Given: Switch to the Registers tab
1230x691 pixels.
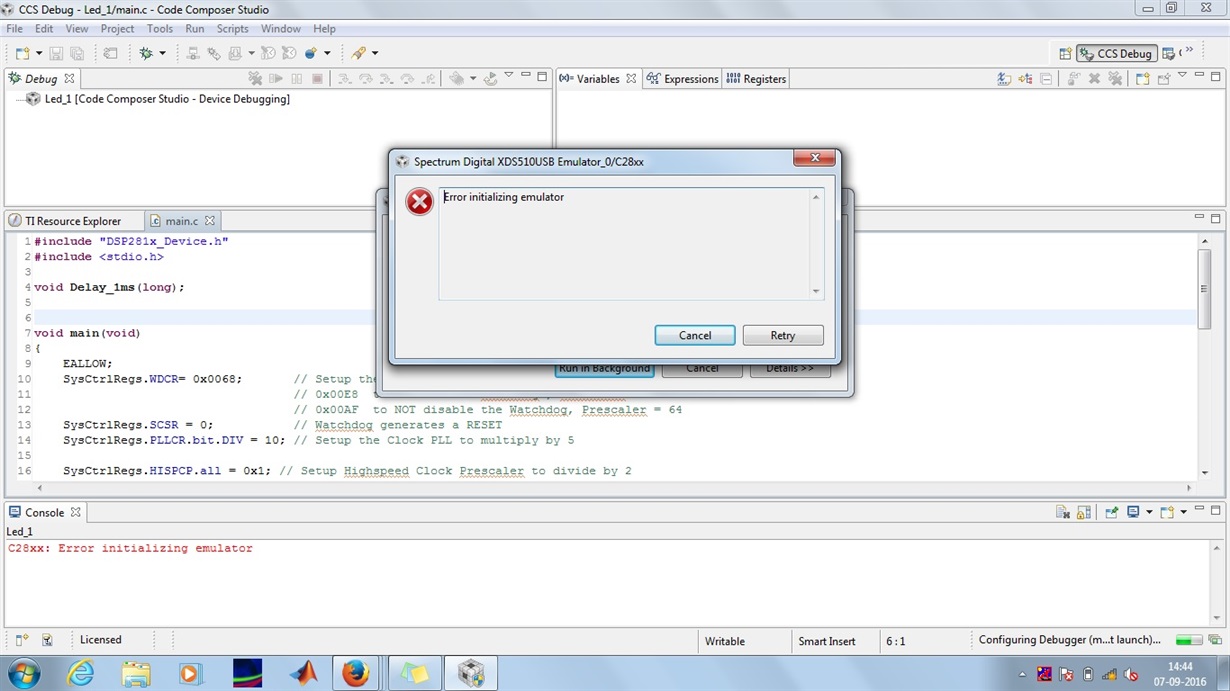Looking at the screenshot, I should tap(757, 79).
